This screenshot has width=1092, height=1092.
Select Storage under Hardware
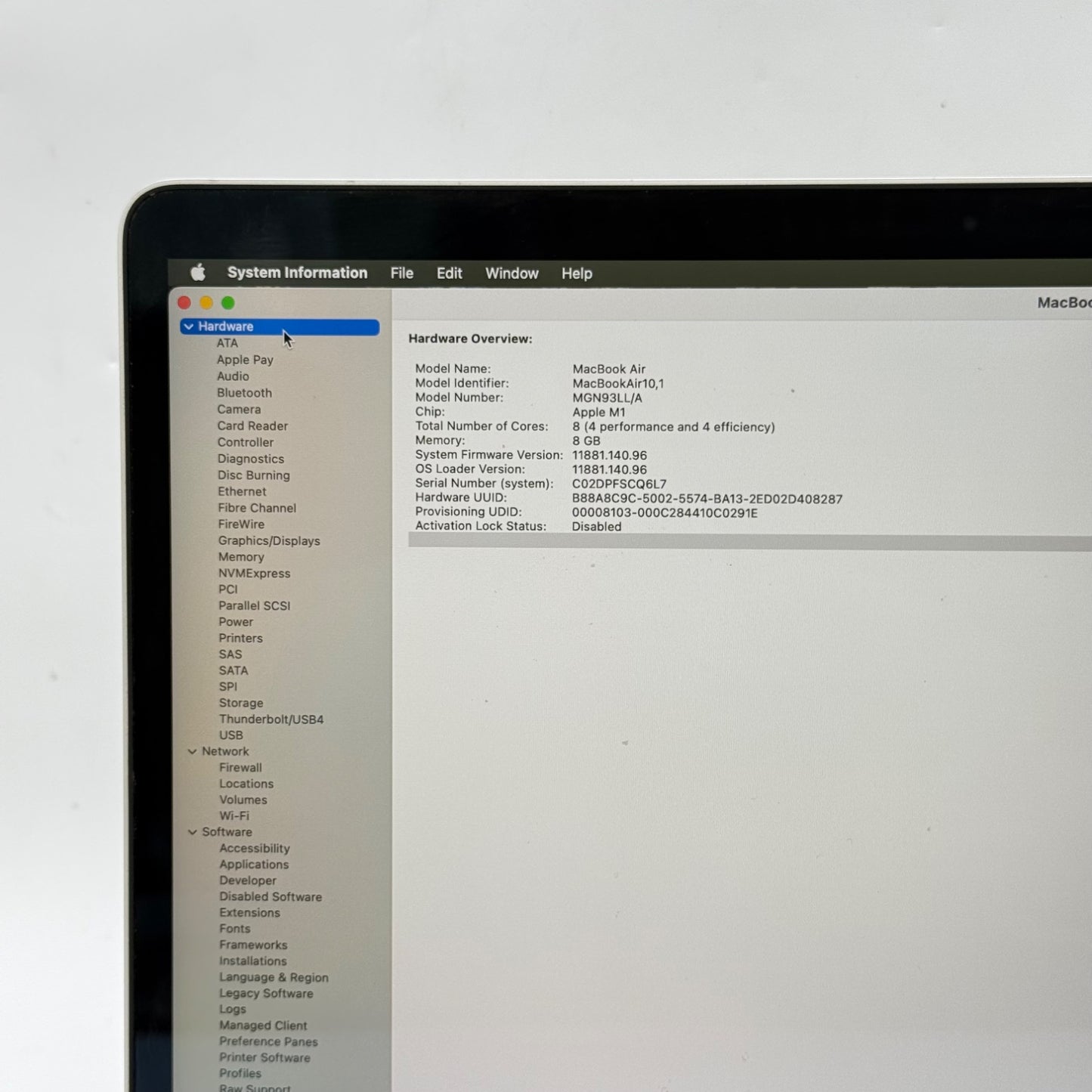(241, 703)
